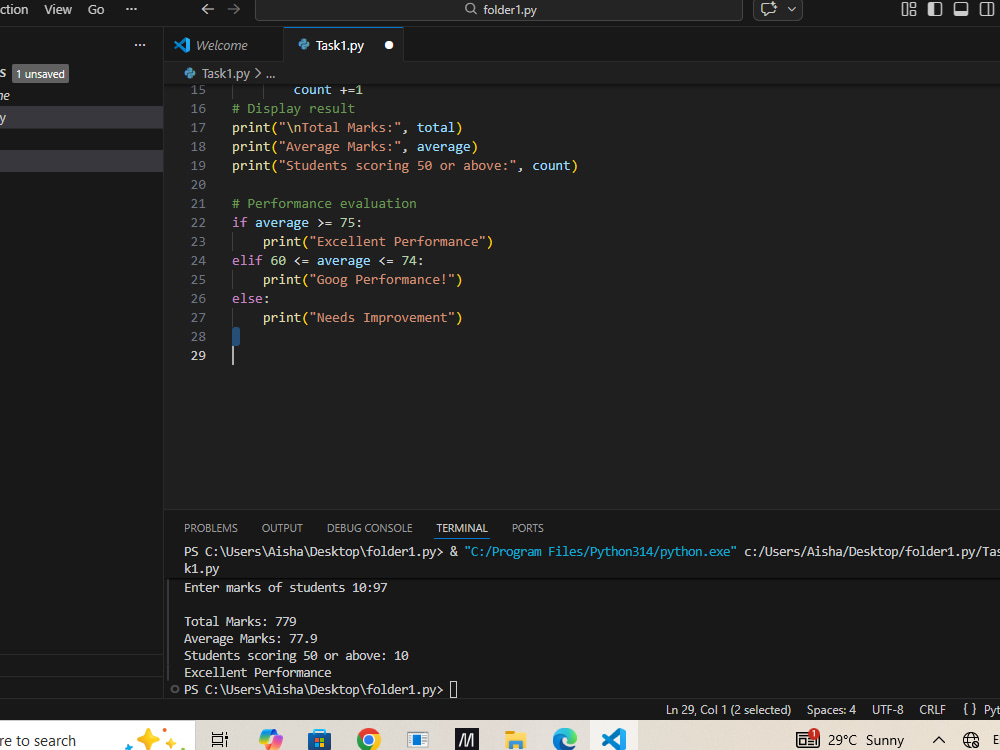
Task: Open Google Chrome from the taskbar
Action: (369, 740)
